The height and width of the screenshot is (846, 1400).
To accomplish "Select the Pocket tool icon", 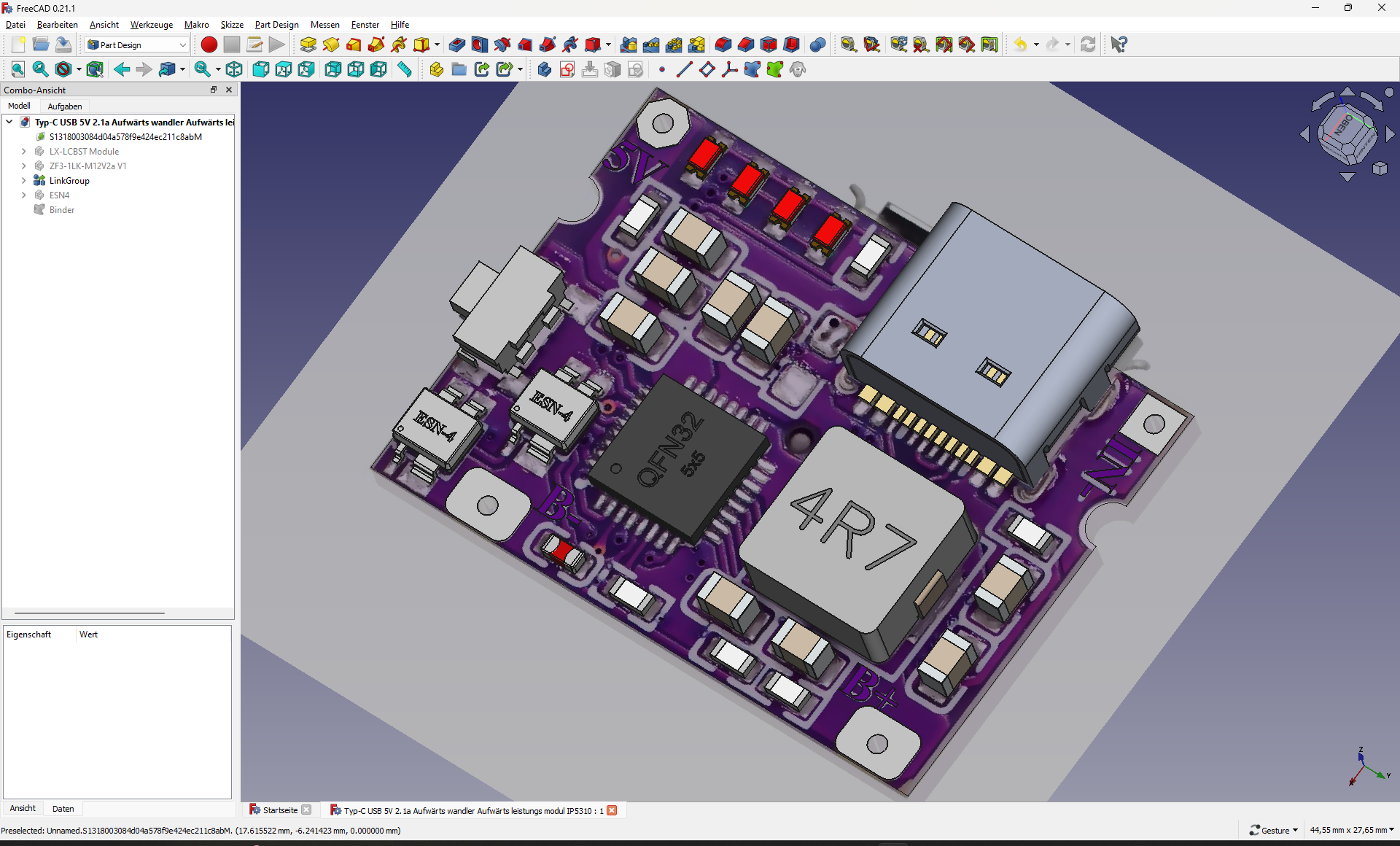I will coord(457,44).
